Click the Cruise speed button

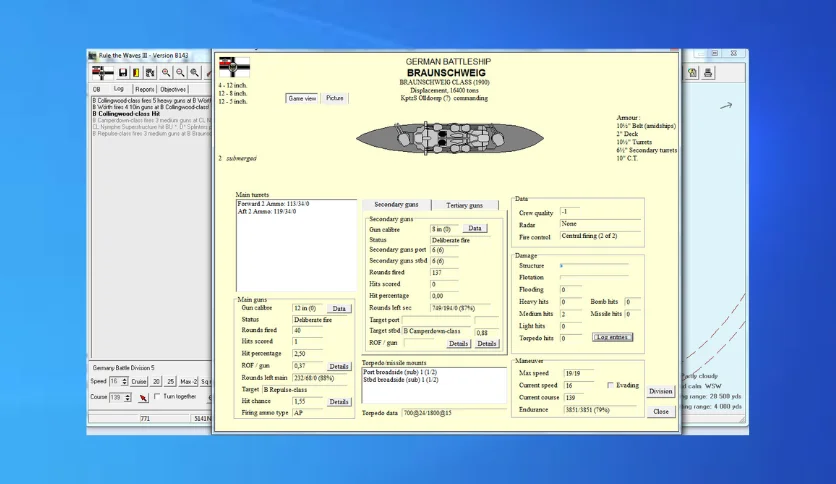139,382
